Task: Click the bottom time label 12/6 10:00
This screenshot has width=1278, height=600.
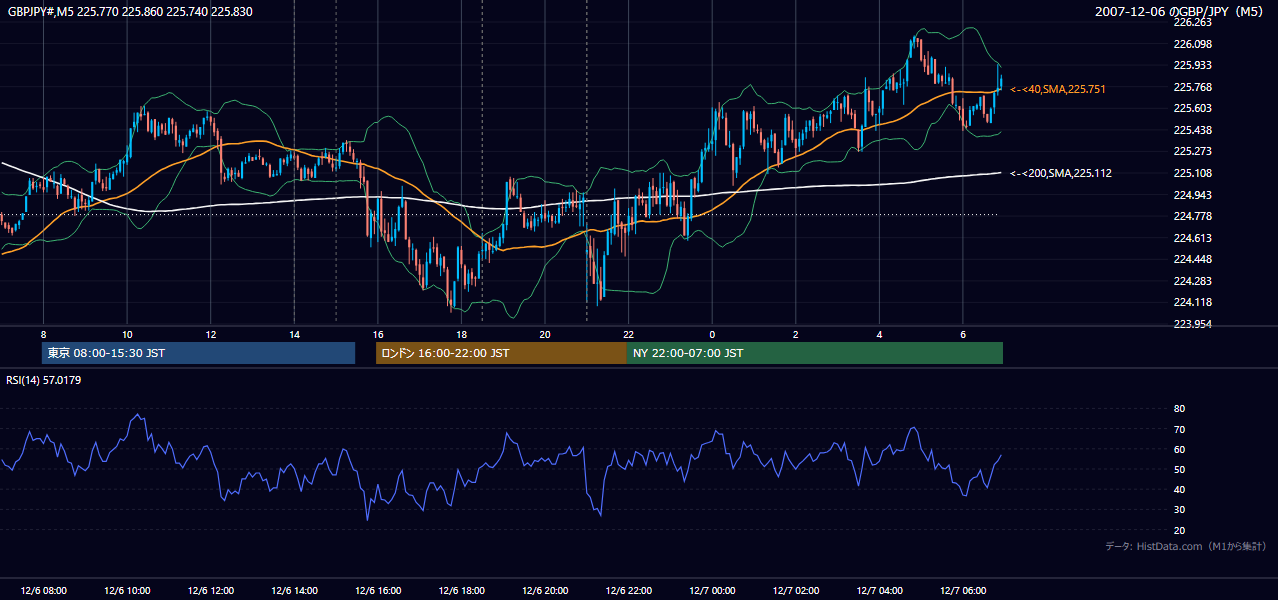Action: click(x=127, y=591)
